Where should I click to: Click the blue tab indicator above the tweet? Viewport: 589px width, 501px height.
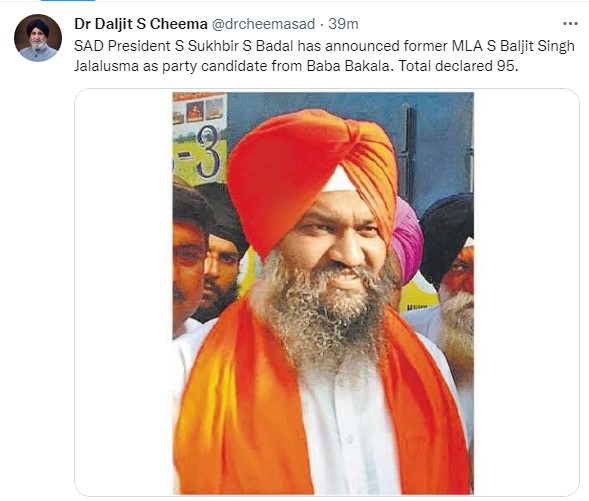[68, 1]
